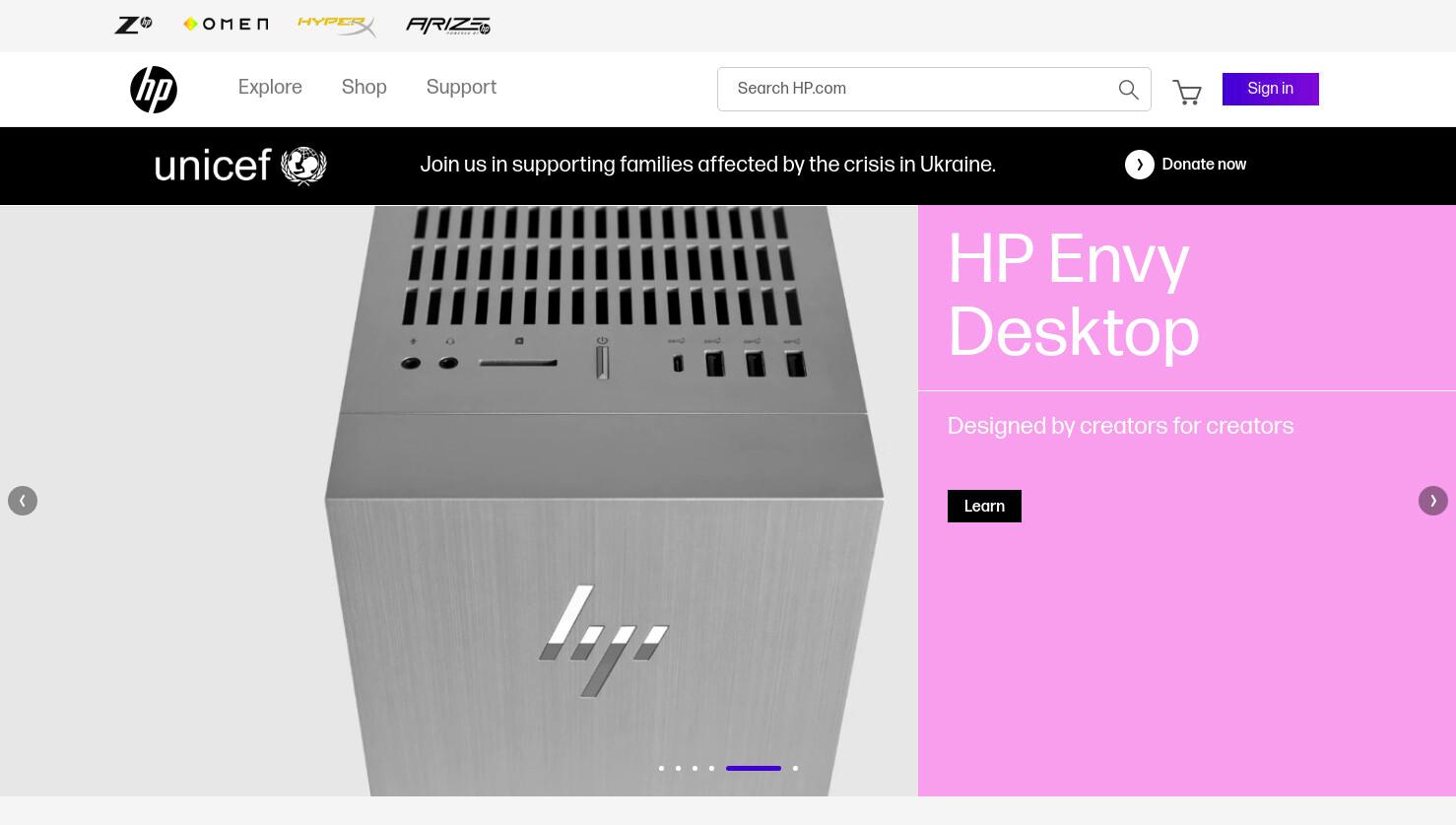
Task: Open the shopping cart
Action: (x=1187, y=92)
